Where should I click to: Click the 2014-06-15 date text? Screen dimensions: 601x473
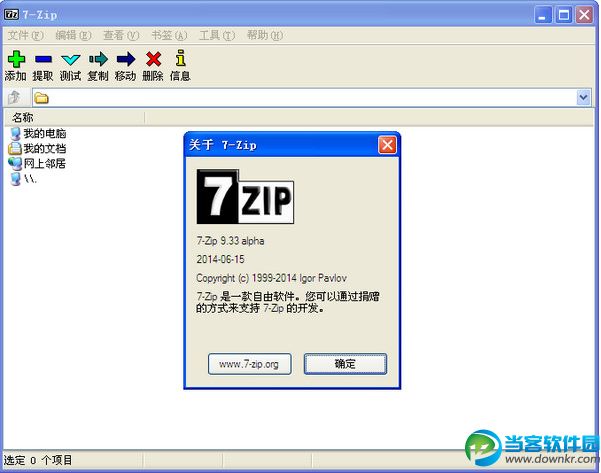(220, 259)
